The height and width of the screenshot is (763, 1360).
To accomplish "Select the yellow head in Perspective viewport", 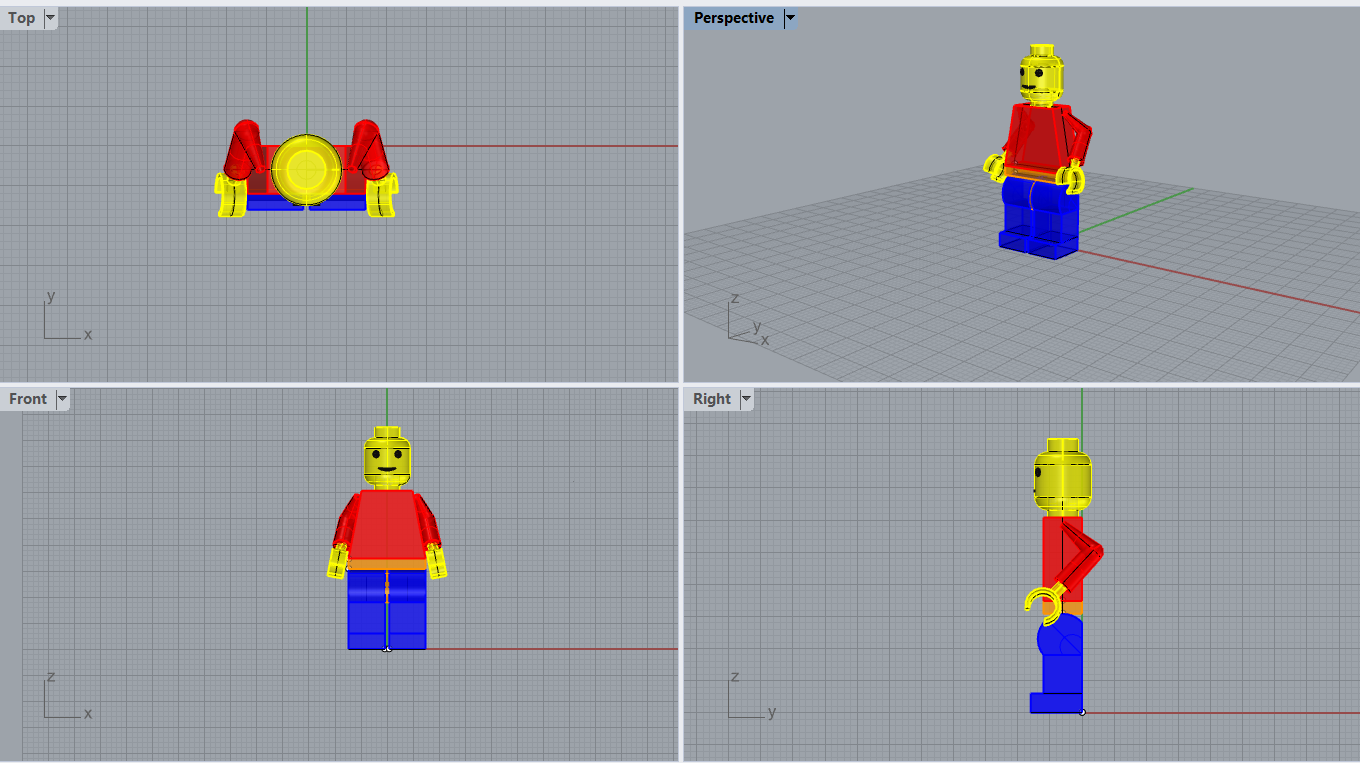I will [x=1041, y=75].
